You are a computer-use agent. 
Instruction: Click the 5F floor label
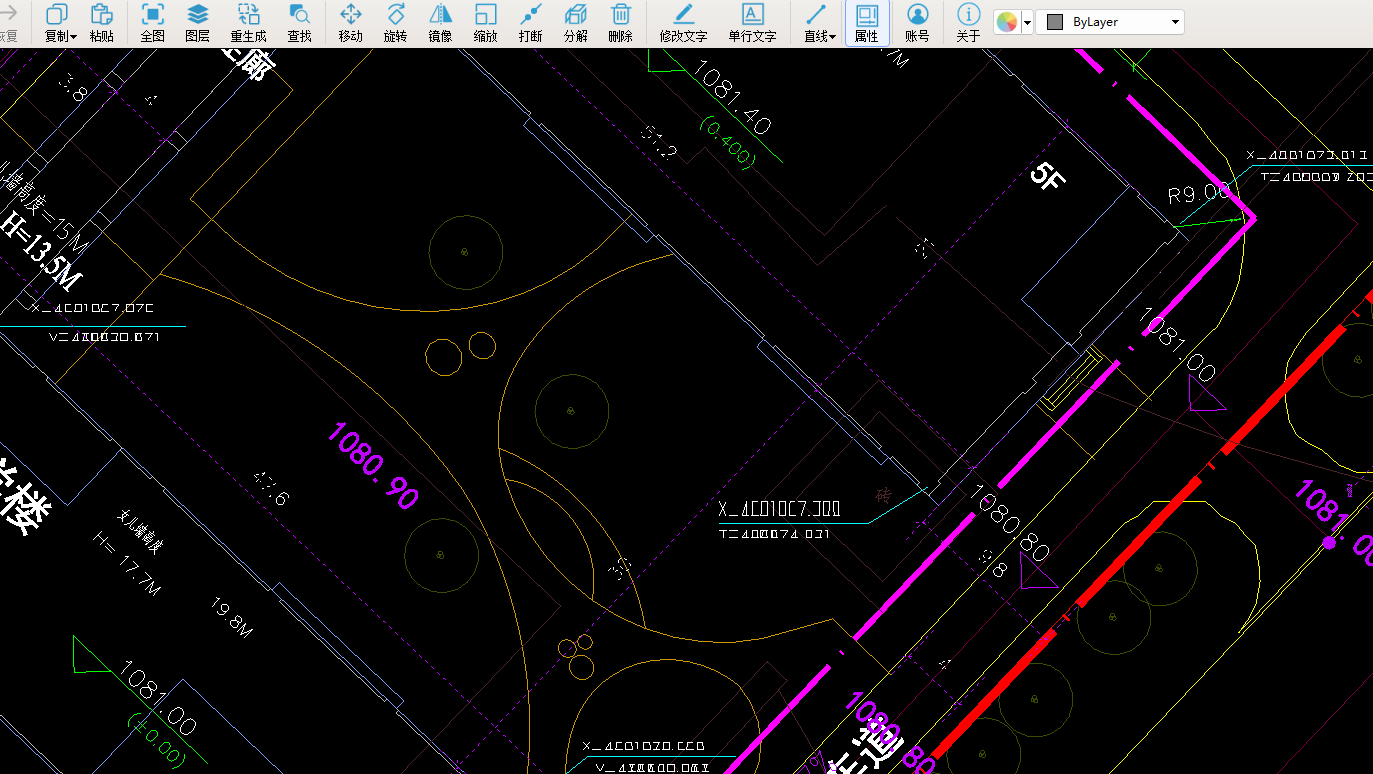pos(1048,178)
